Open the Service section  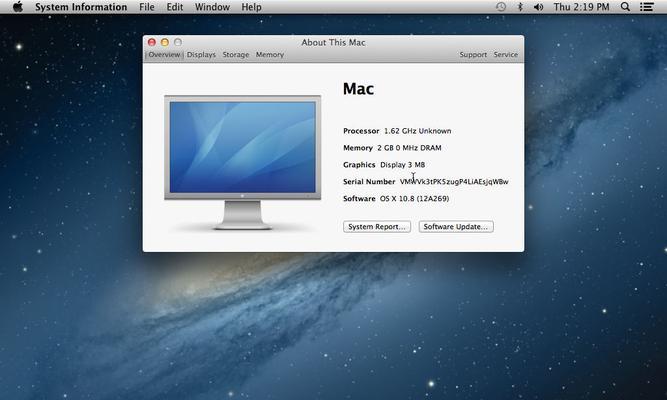click(x=505, y=55)
